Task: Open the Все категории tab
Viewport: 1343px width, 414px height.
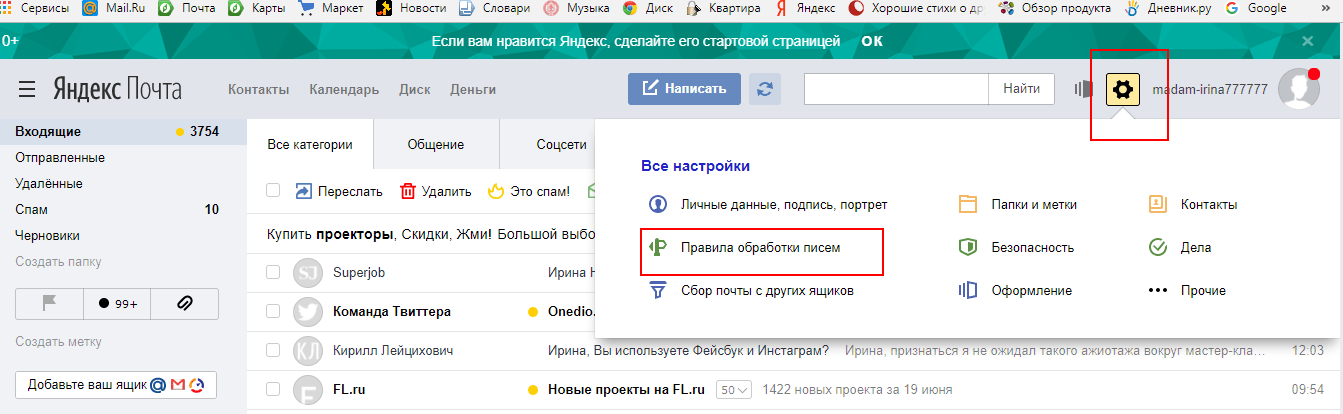Action: click(310, 144)
